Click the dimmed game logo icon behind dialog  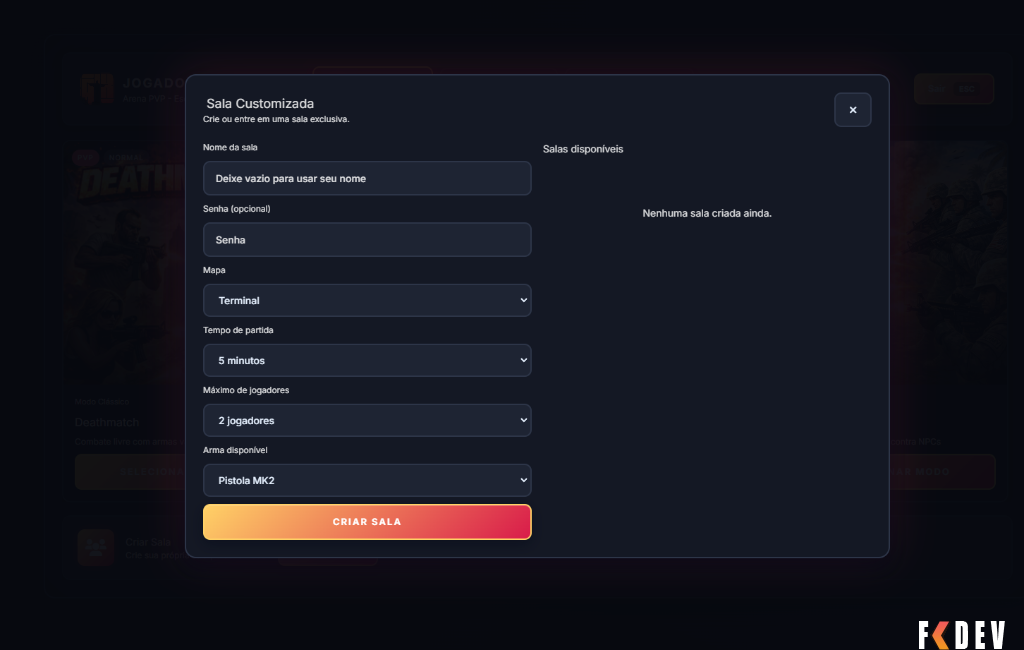pyautogui.click(x=97, y=88)
